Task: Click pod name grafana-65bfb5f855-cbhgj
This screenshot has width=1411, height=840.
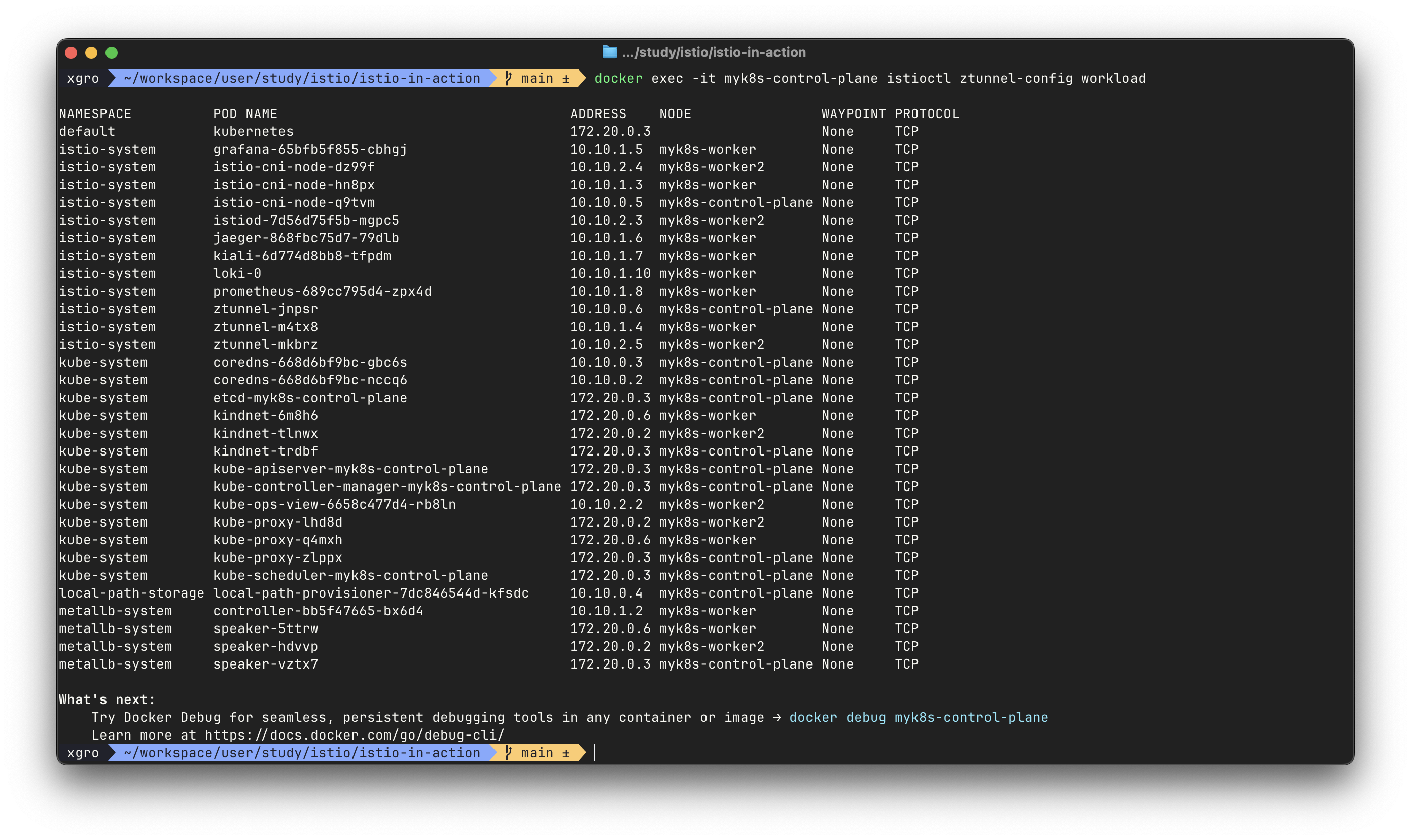Action: coord(309,150)
